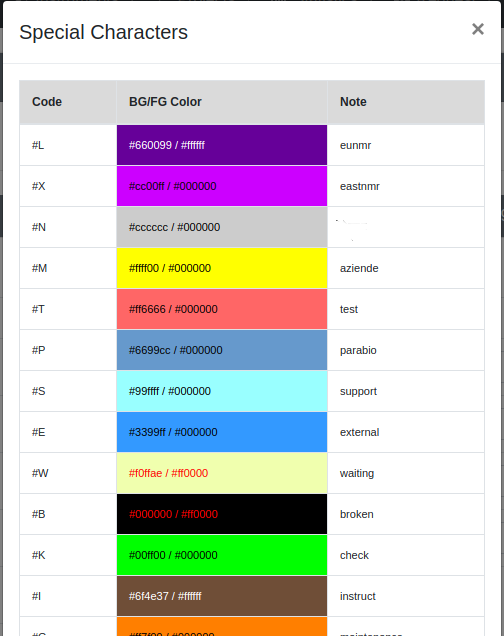Click the blue #3399ff external swatch
The width and height of the screenshot is (504, 636).
click(x=222, y=432)
